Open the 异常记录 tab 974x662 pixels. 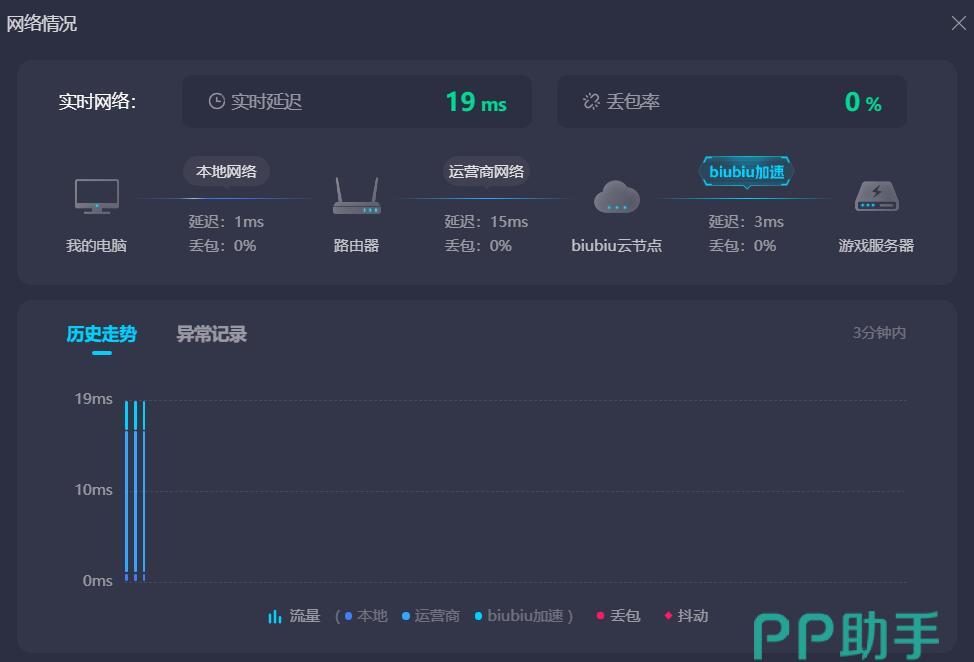[211, 334]
